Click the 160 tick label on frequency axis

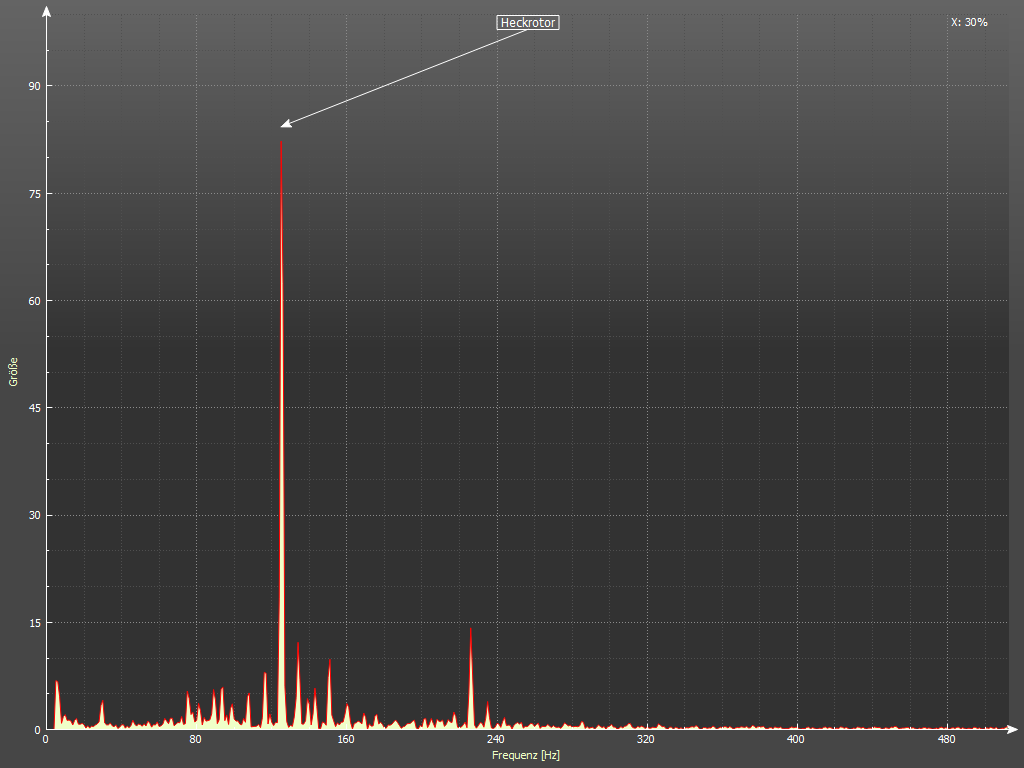[x=346, y=740]
